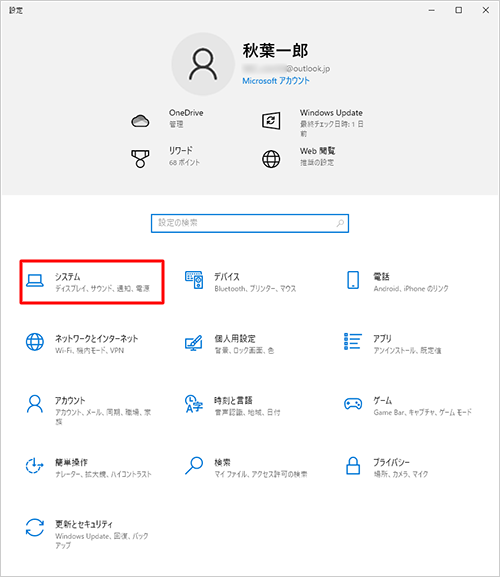This screenshot has height=577, width=500.
Task: Open the システム laptop icon
Action: [35, 281]
